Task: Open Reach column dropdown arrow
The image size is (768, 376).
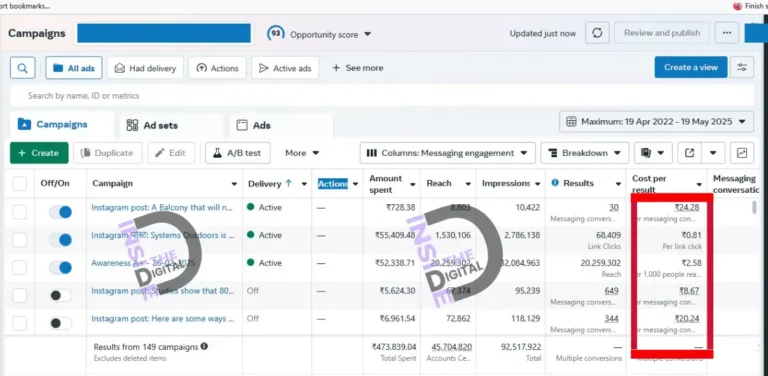Action: click(x=468, y=184)
